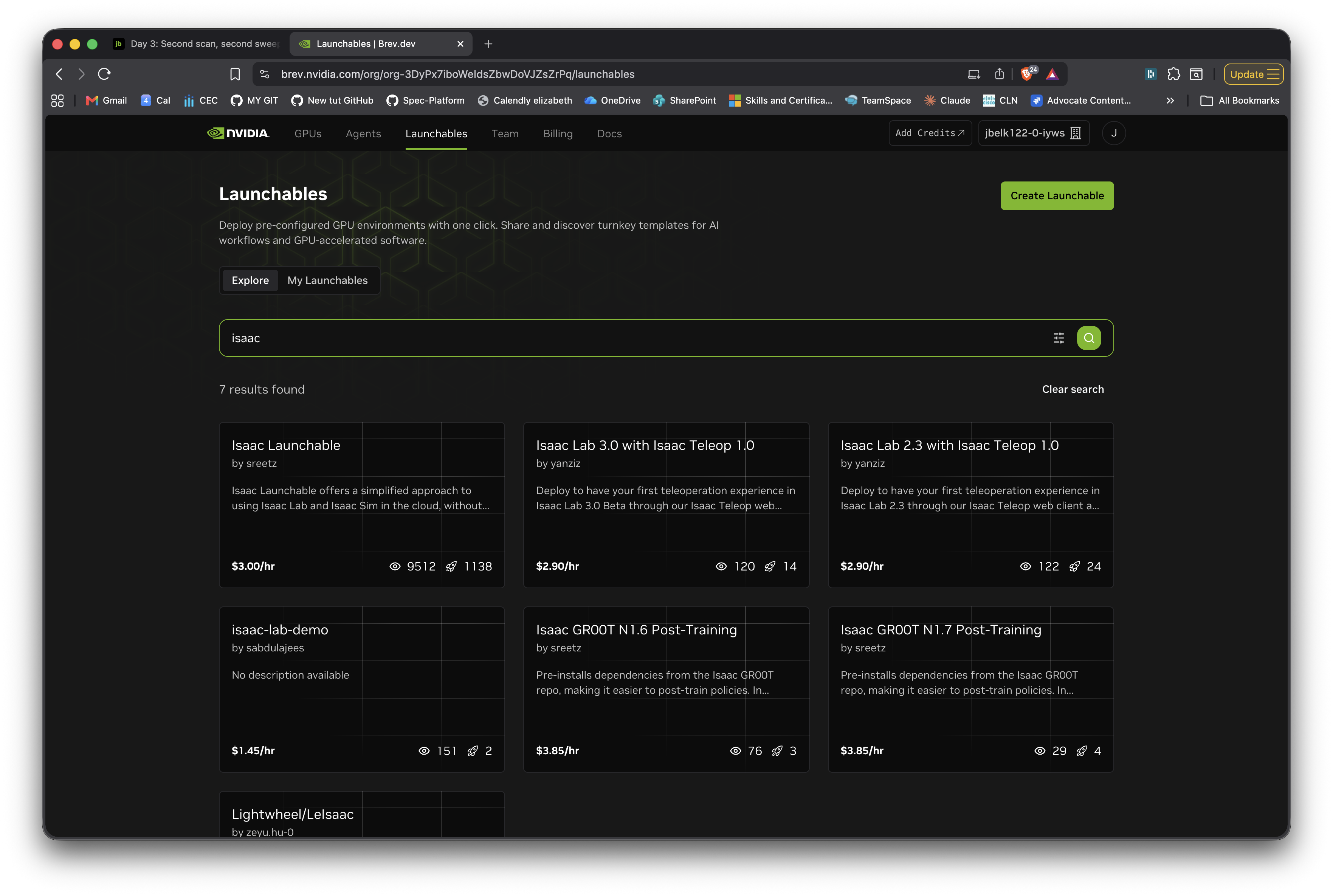This screenshot has height=896, width=1333.
Task: Open site settings icon in address bar
Action: (264, 74)
